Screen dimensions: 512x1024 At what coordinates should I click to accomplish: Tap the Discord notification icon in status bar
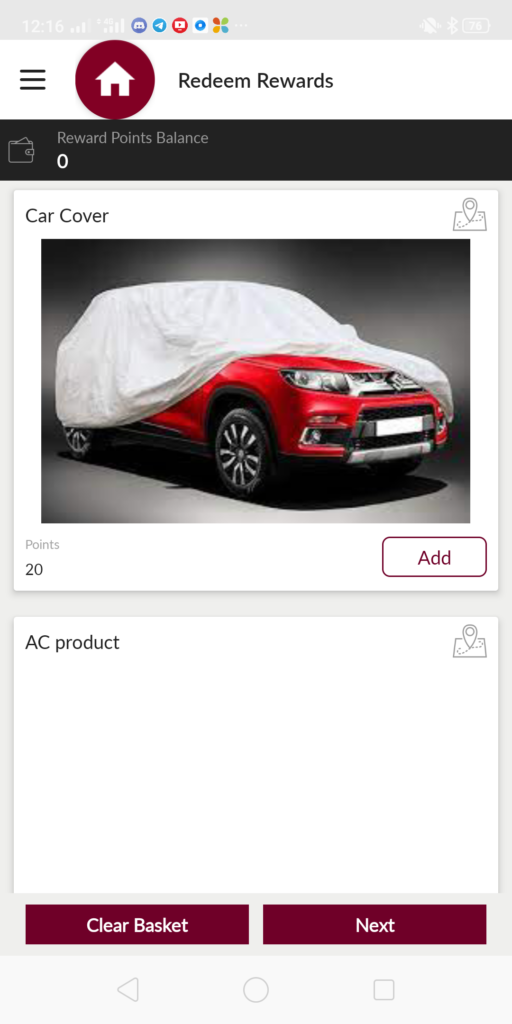138,25
